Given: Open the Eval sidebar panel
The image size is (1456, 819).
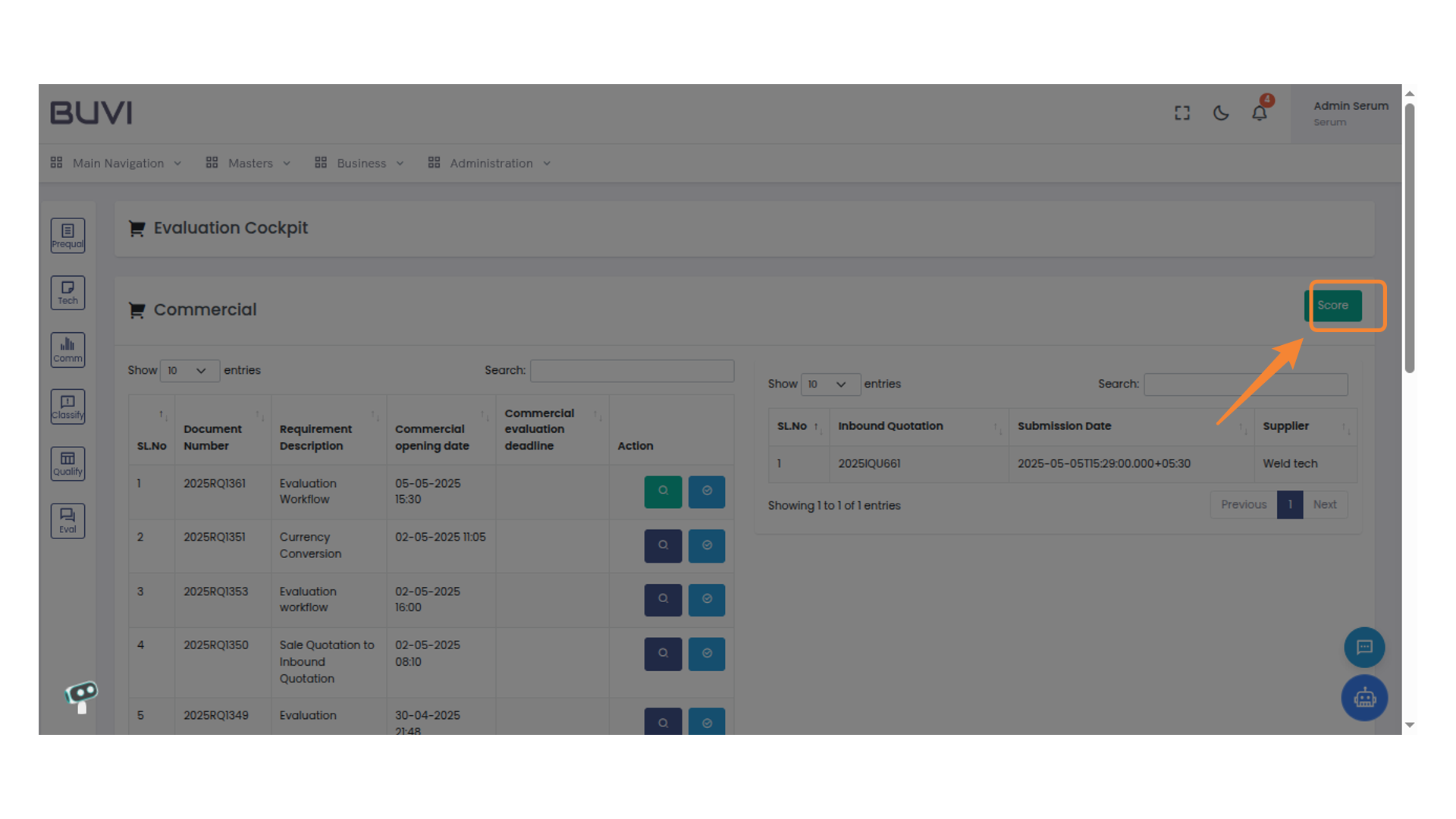Looking at the screenshot, I should point(67,521).
